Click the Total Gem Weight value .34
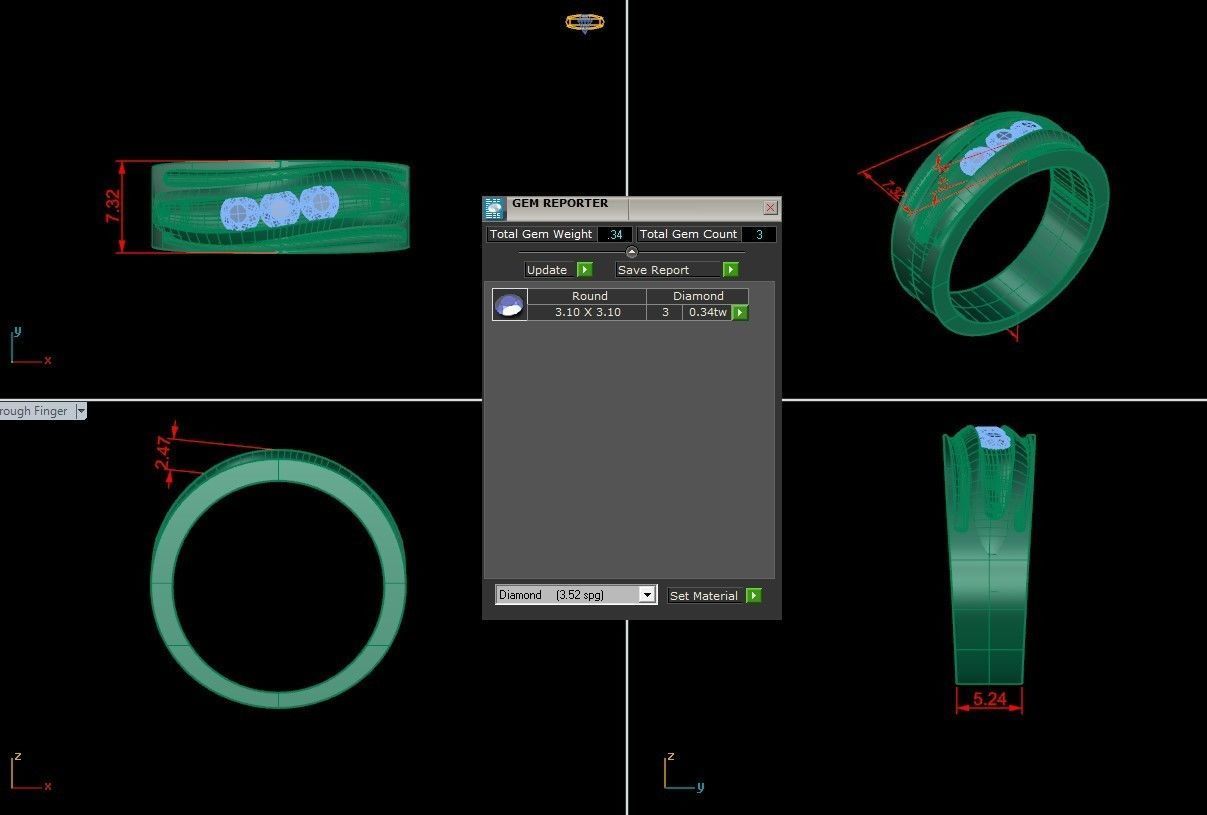Screen dimensions: 1207x815 pos(615,234)
